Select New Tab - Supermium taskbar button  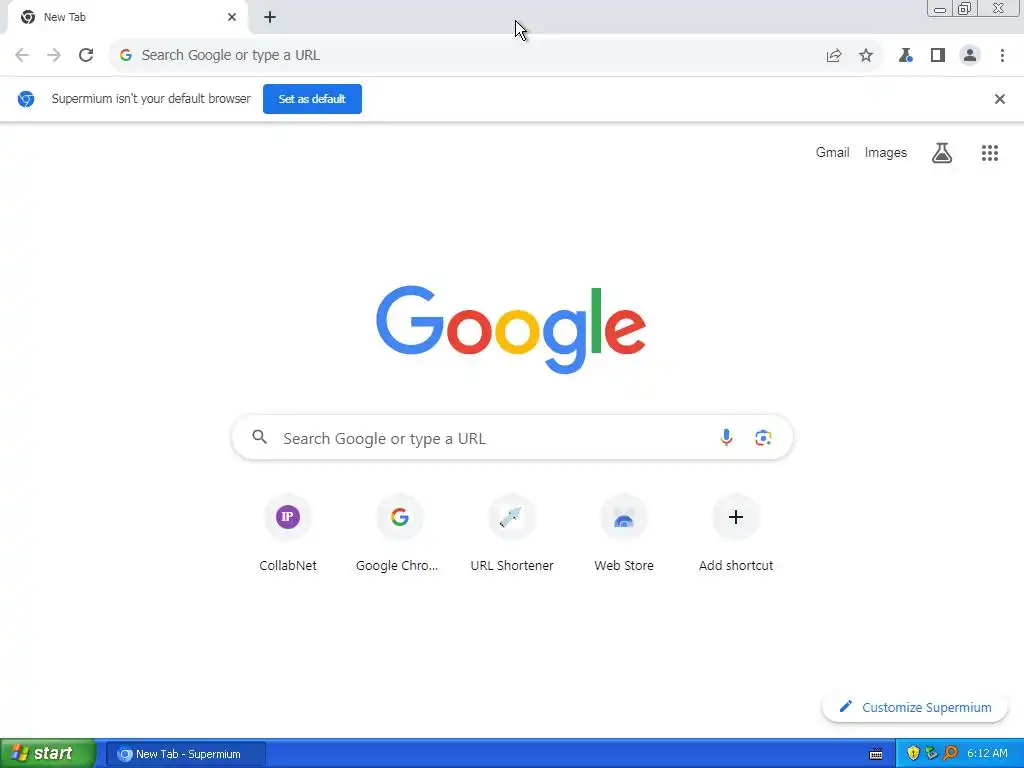(x=185, y=754)
